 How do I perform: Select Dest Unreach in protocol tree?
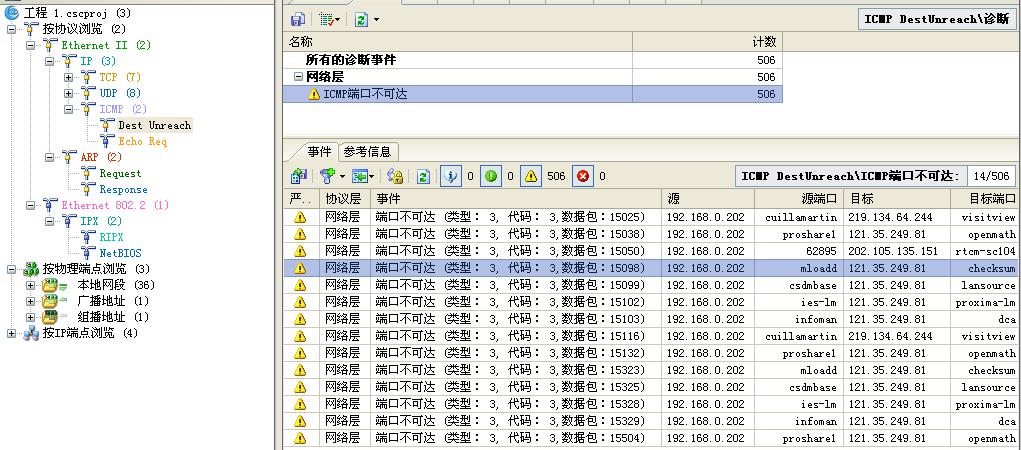pyautogui.click(x=154, y=125)
